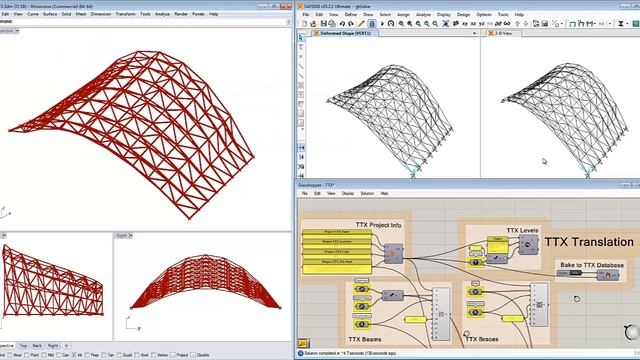Click the orange TTX Project Info component
This screenshot has width=640, height=360.
pos(393,254)
